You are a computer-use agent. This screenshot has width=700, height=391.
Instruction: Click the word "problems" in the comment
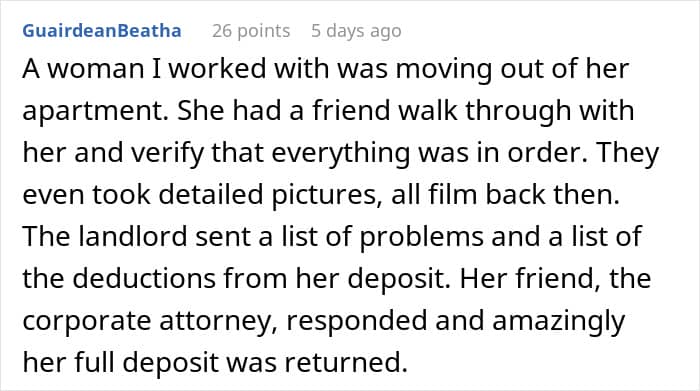click(421, 237)
